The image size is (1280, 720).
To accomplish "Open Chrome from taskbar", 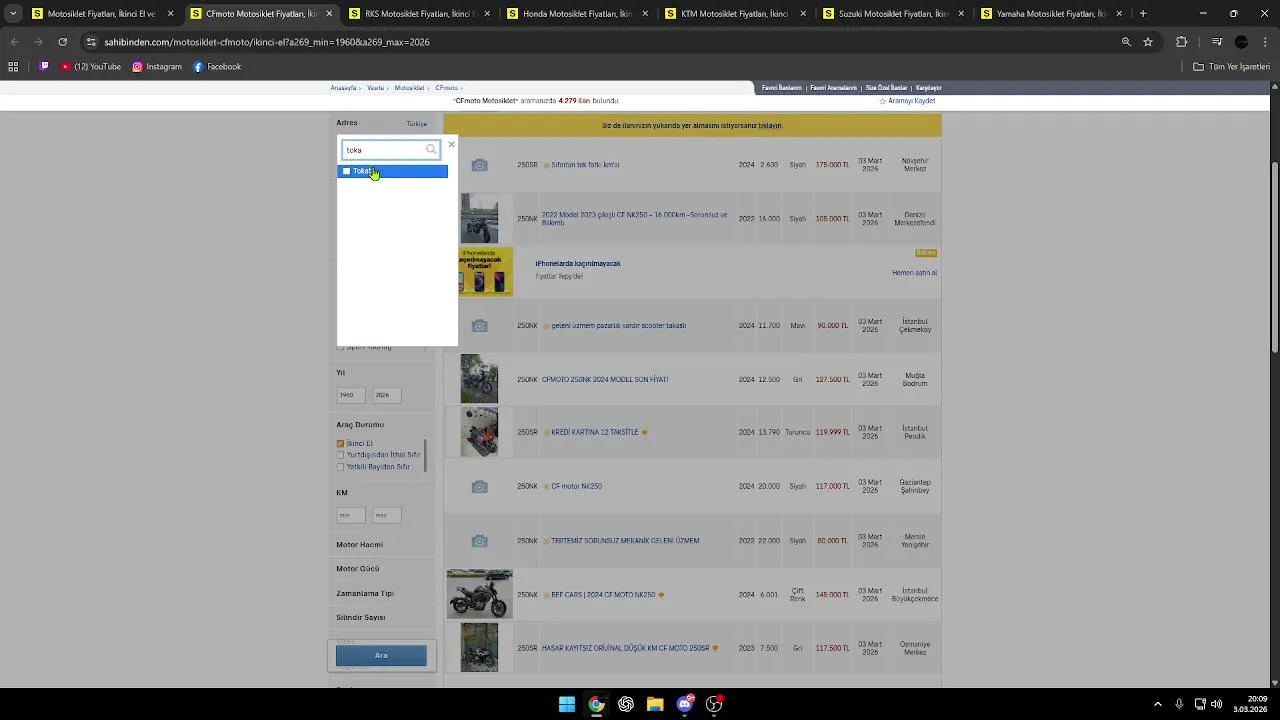I will 596,704.
